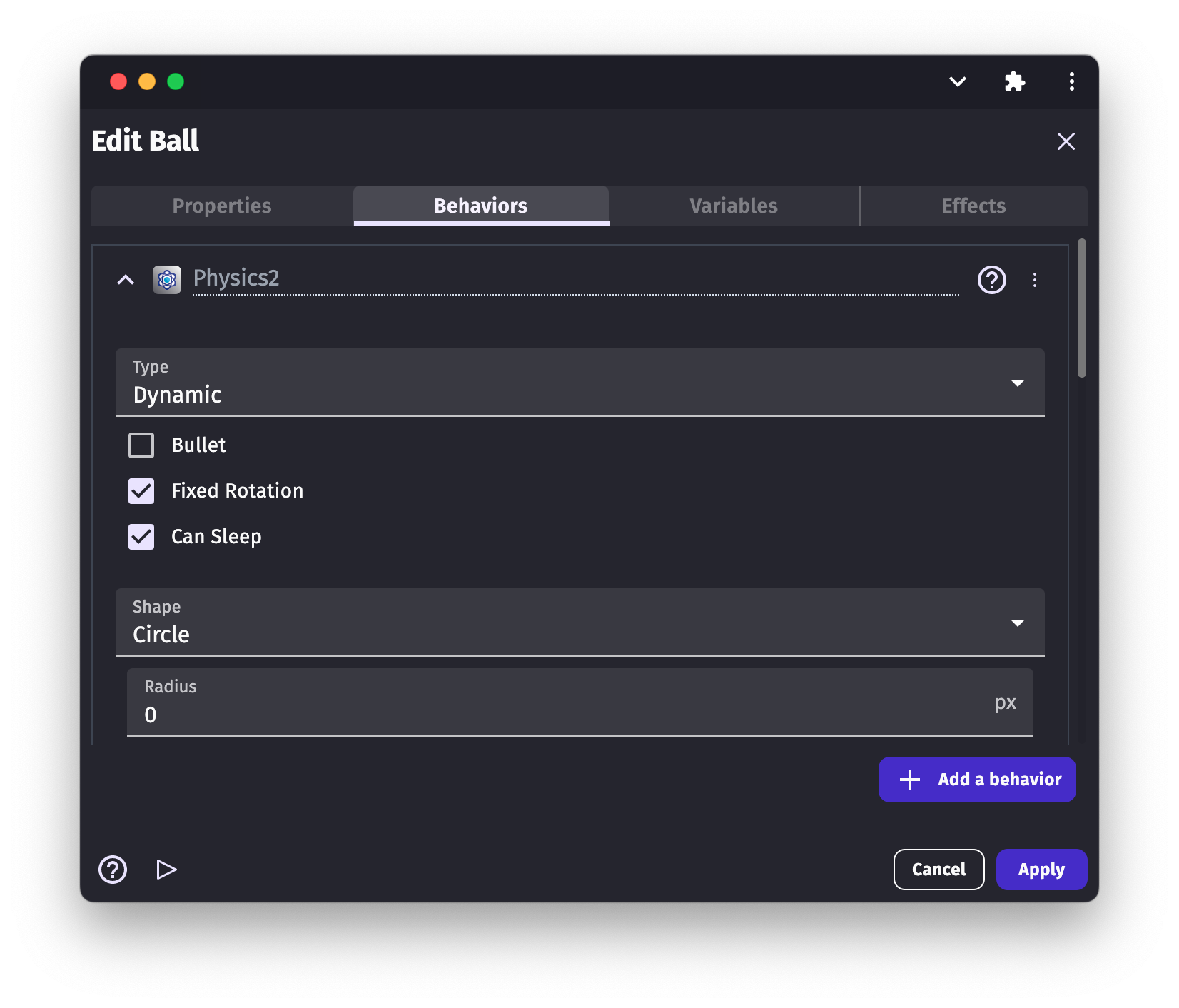Collapse the Physics2 behavior section
1179x1008 pixels.
tap(126, 280)
